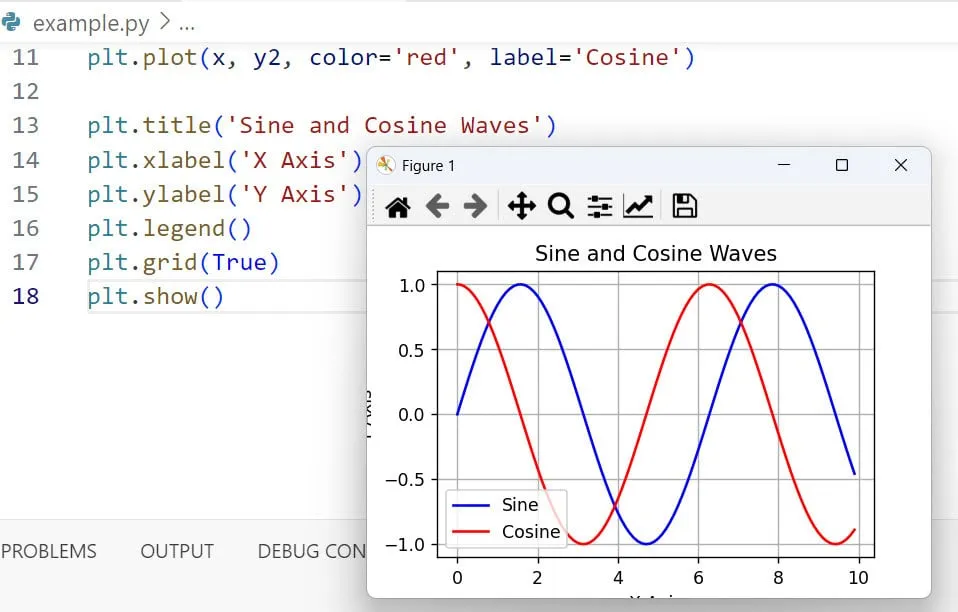Place cursor in plt.legend() code
Screen dimensions: 958x612
169,229
